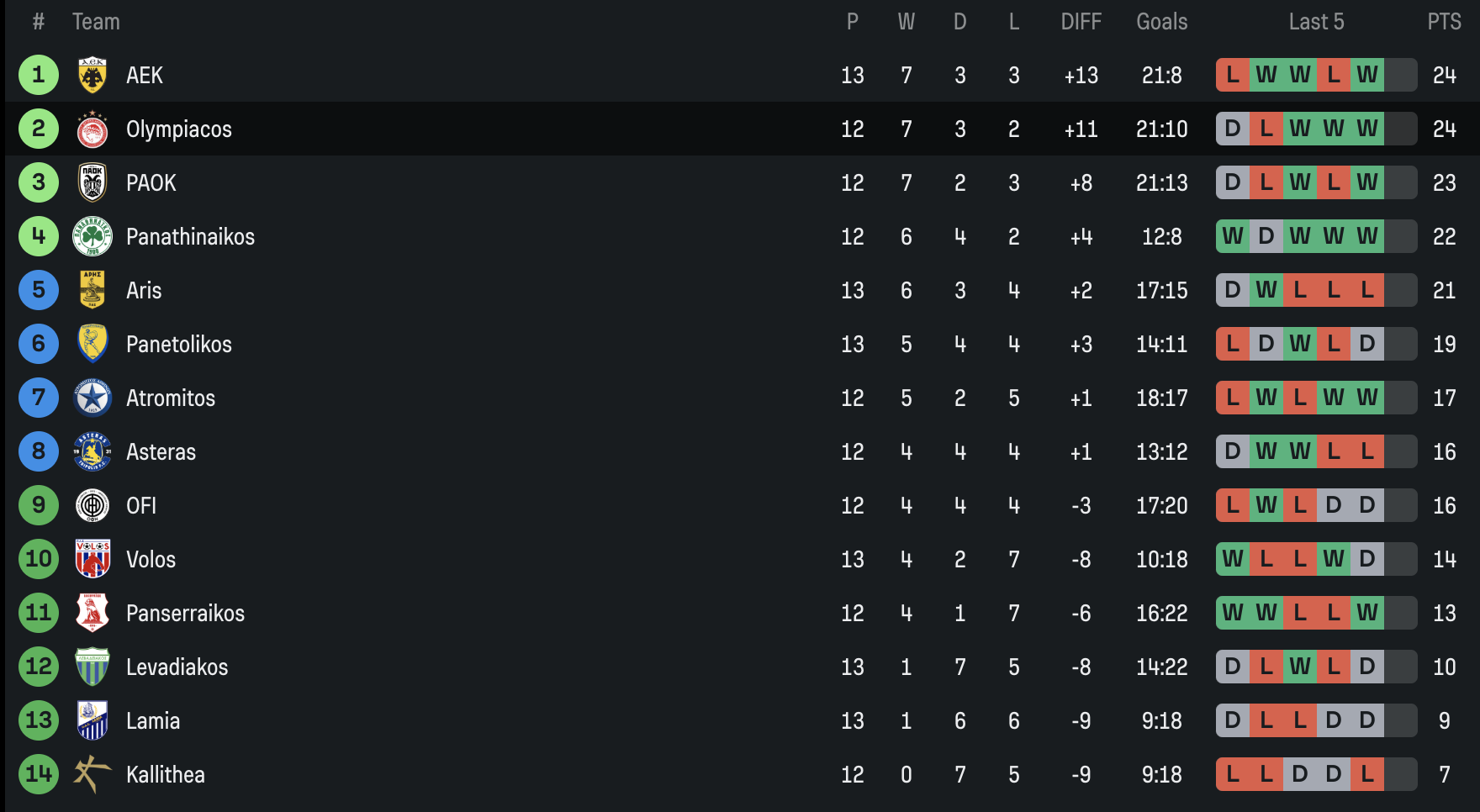Click the PAOK team badge
The image size is (1480, 812).
tap(92, 182)
